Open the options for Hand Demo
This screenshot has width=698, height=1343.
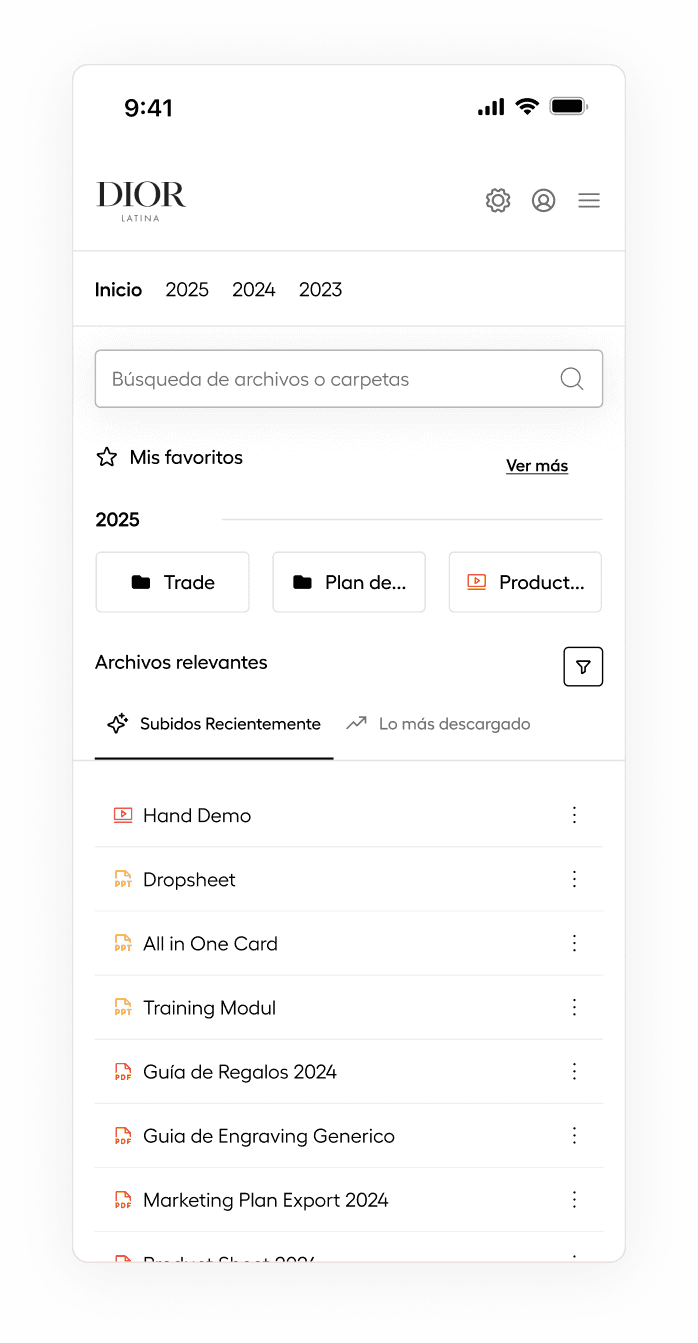pyautogui.click(x=574, y=815)
